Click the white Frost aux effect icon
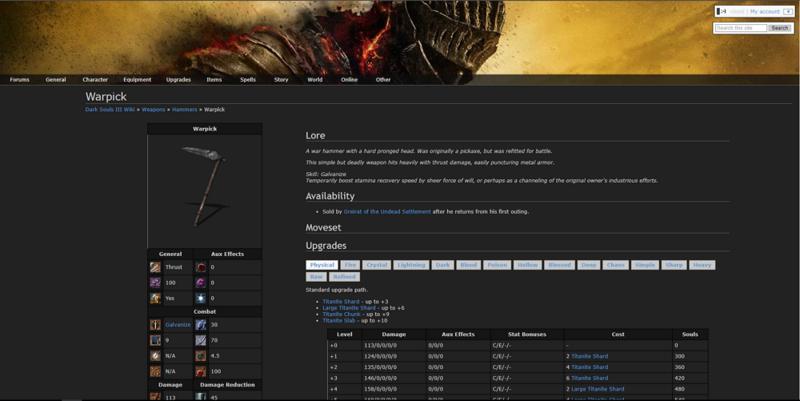800x401 pixels. tap(201, 298)
